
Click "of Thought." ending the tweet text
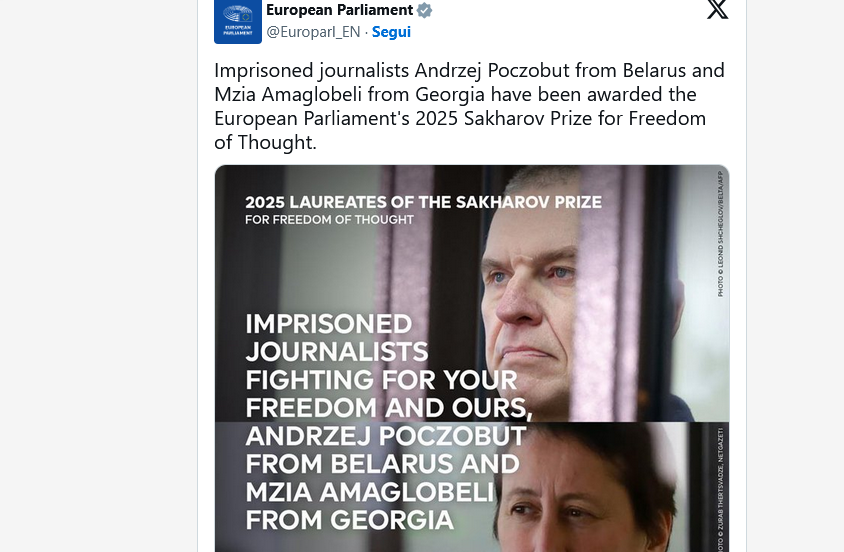pyautogui.click(x=265, y=143)
